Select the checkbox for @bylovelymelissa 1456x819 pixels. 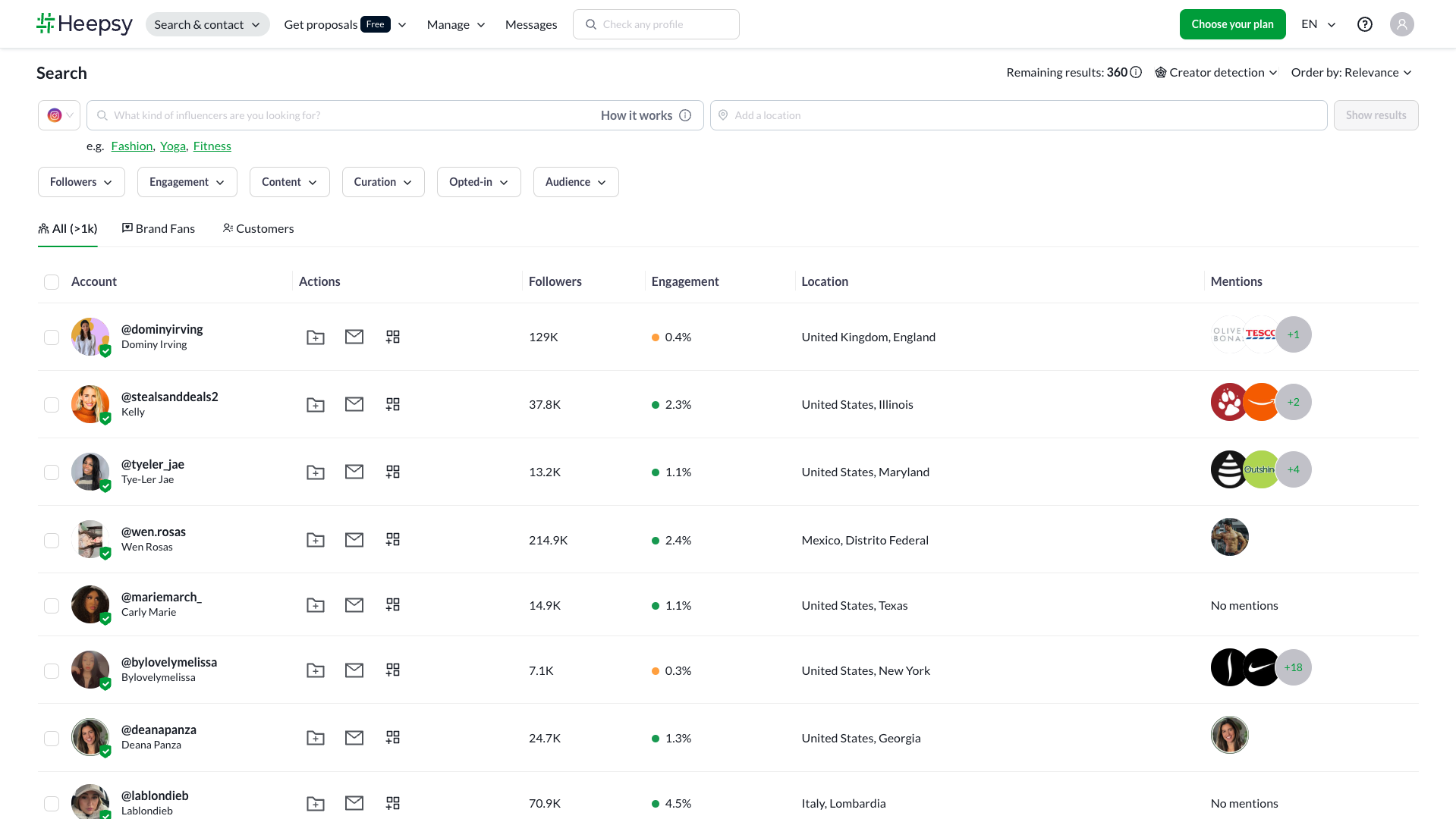pyautogui.click(x=52, y=671)
